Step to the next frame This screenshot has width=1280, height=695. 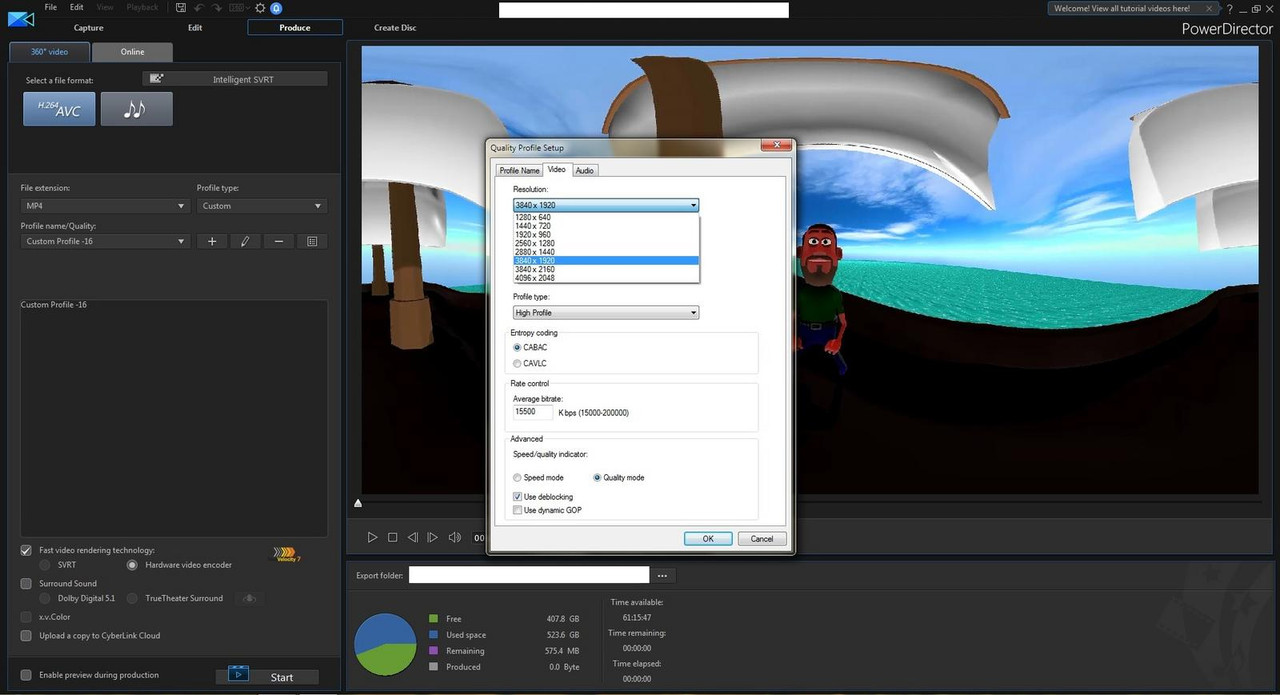[x=432, y=537]
